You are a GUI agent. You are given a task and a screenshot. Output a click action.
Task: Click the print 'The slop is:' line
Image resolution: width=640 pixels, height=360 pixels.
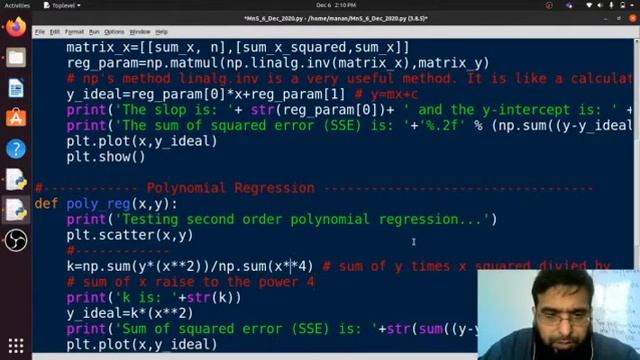coord(349,110)
